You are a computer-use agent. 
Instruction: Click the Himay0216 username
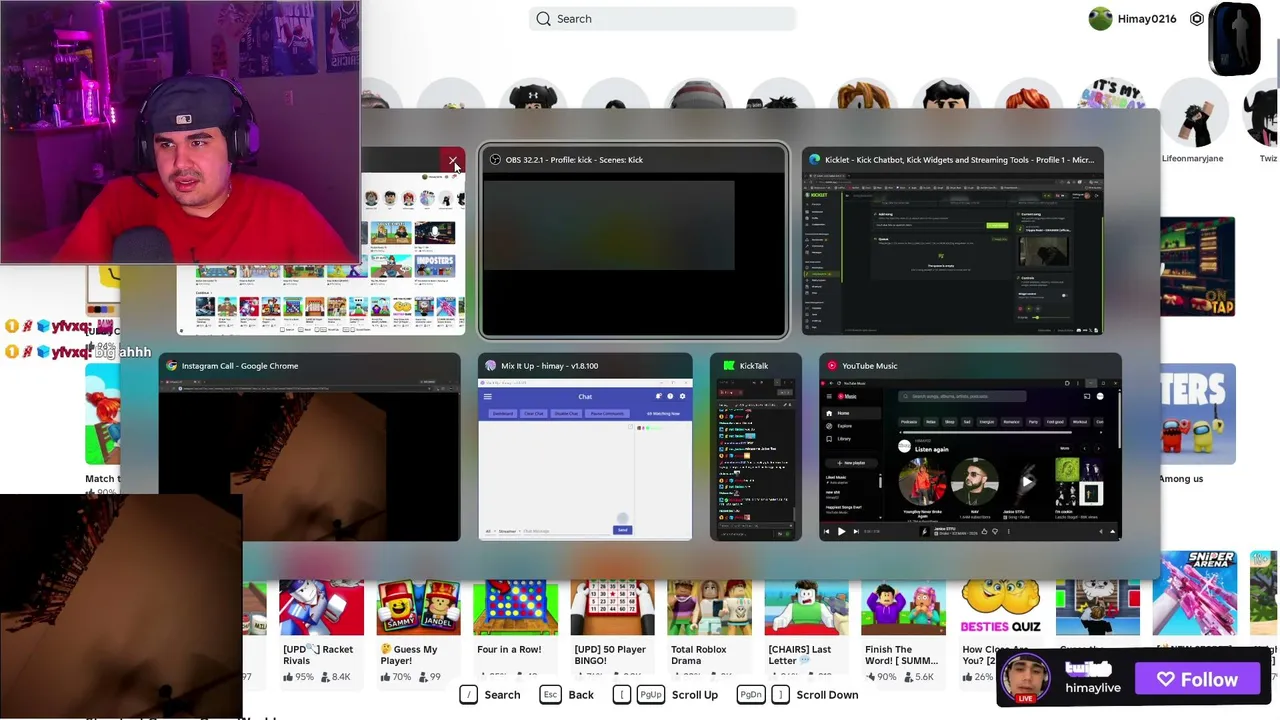pyautogui.click(x=1147, y=19)
